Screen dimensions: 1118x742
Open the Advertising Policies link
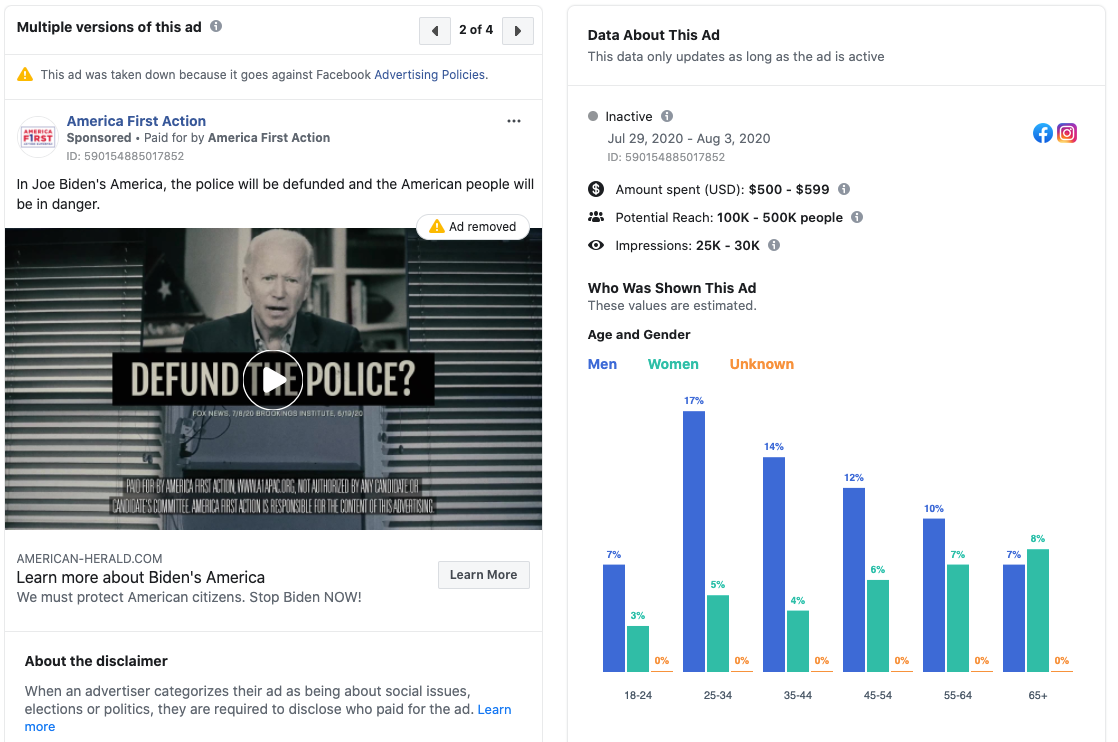(x=430, y=75)
